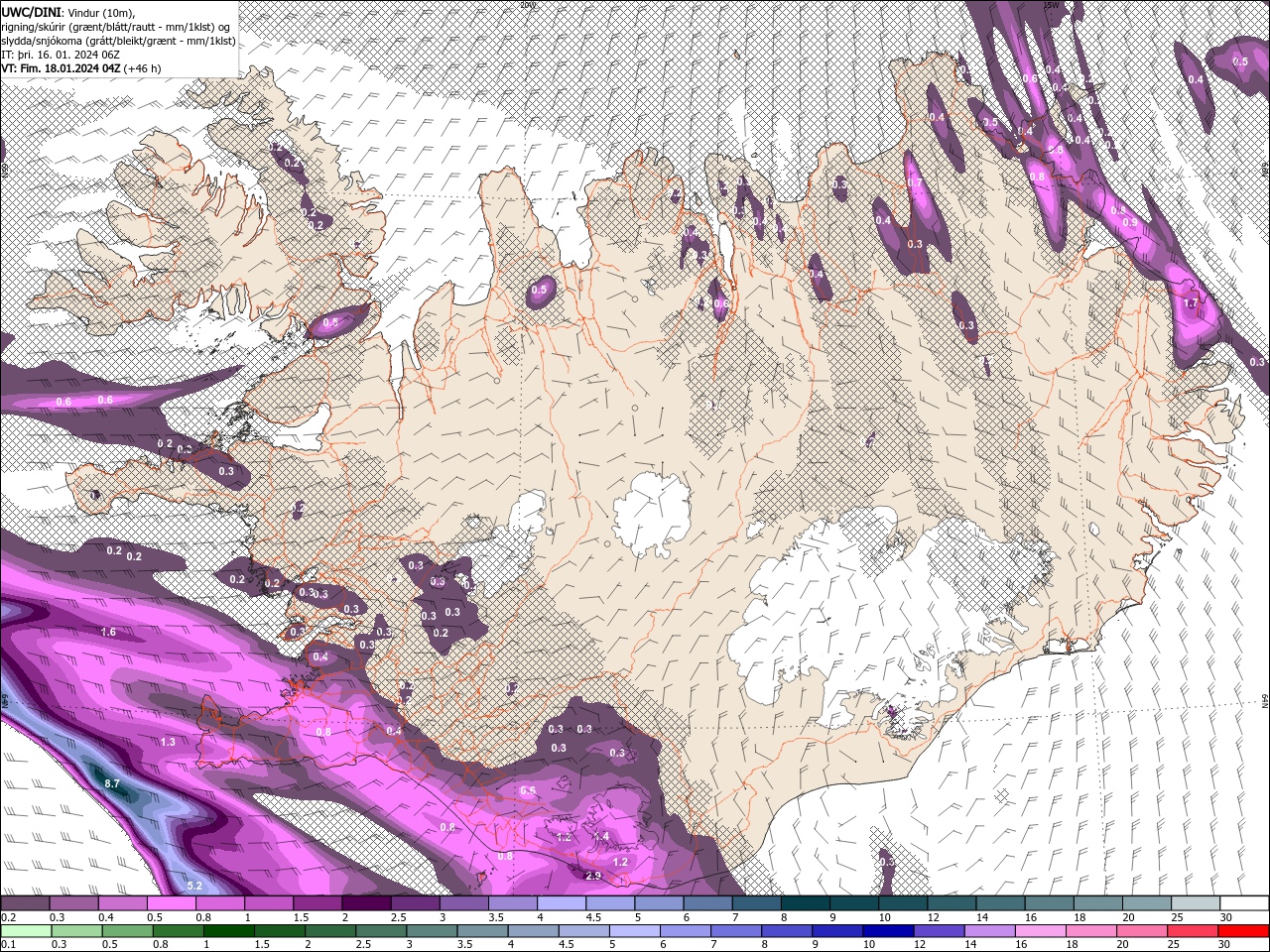The width and height of the screenshot is (1270, 952).
Task: Pick the darkest green 1 swatch, lower legend row
Action: 226,930
